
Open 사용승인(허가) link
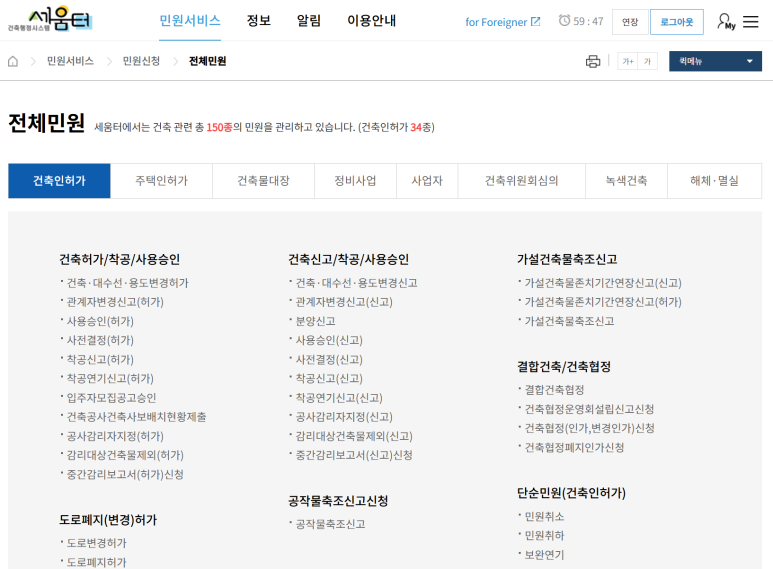(x=100, y=321)
